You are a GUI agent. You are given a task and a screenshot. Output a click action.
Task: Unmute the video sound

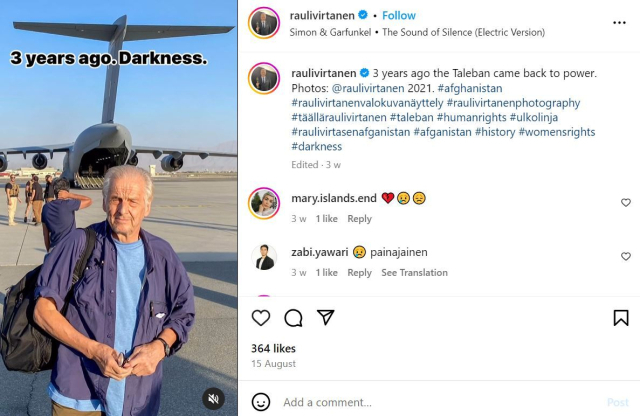pyautogui.click(x=213, y=397)
